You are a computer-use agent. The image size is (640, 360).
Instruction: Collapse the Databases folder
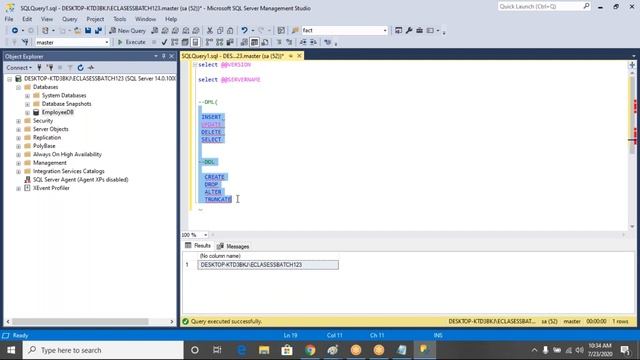click(x=18, y=87)
